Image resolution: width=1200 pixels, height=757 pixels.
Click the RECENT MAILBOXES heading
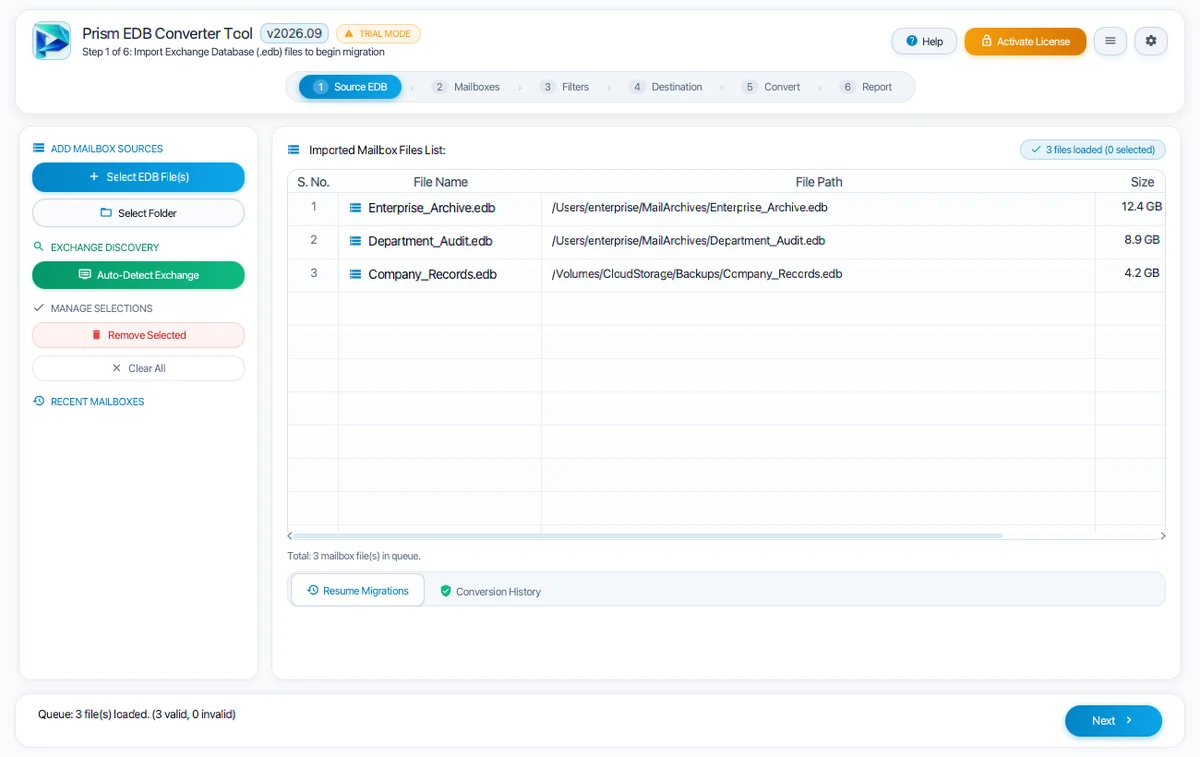pos(97,402)
